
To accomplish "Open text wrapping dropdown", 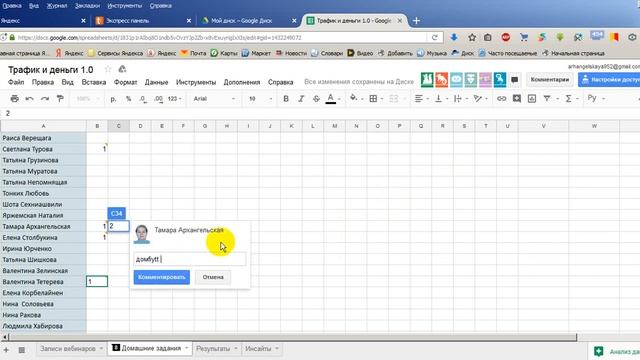I will pyautogui.click(x=460, y=99).
